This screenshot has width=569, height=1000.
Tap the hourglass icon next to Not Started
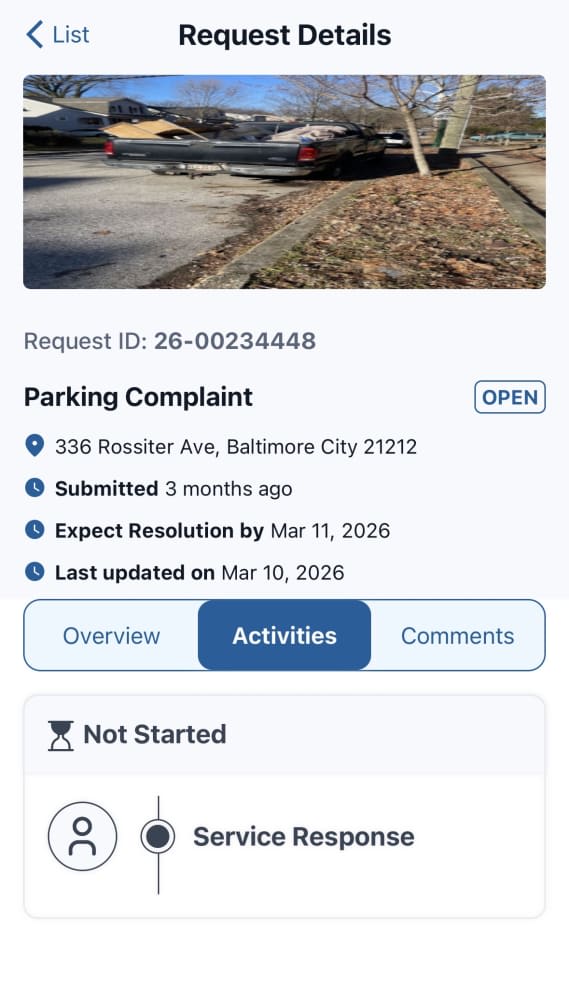click(x=61, y=735)
